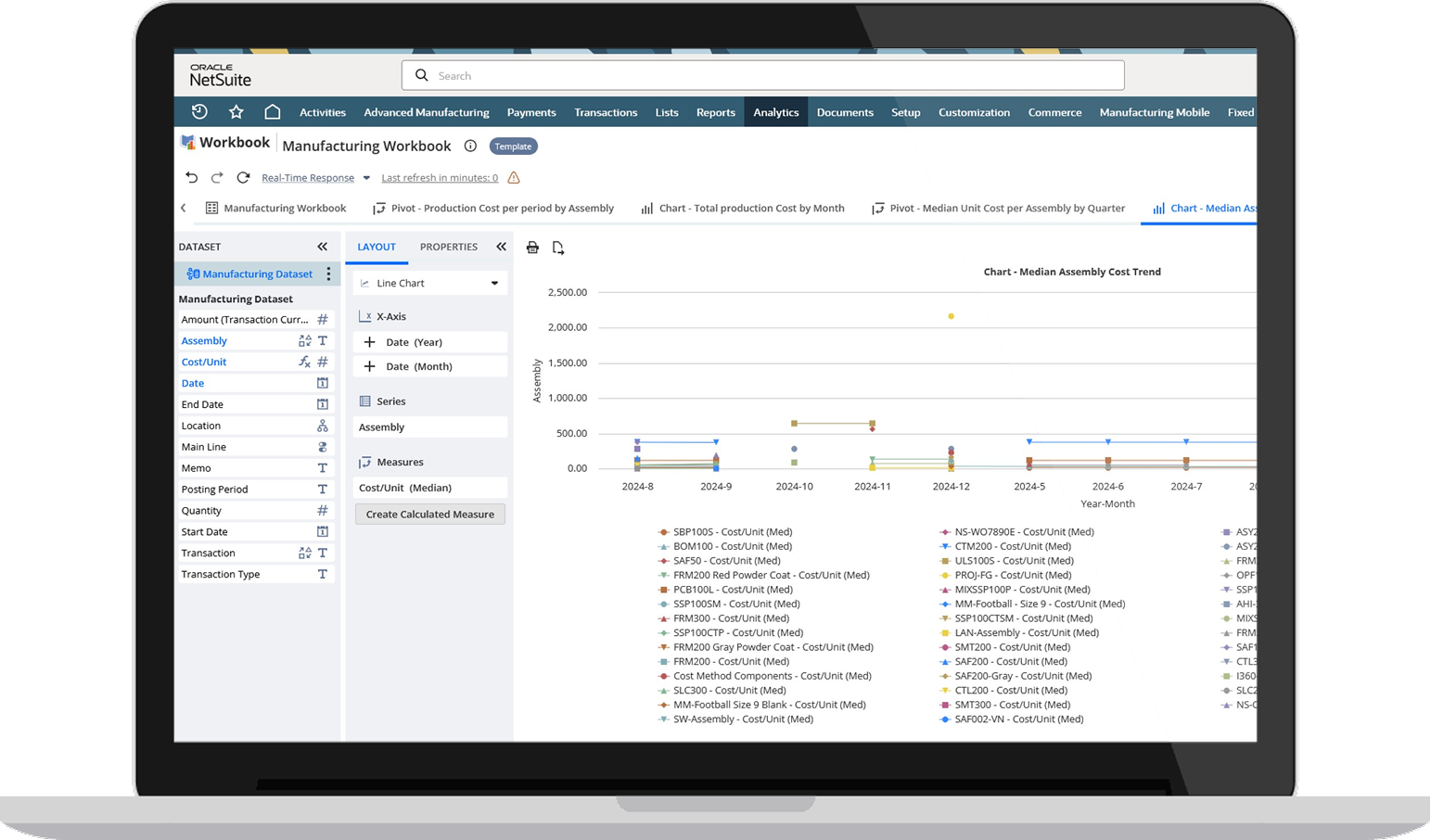Go to the Home icon

272,112
